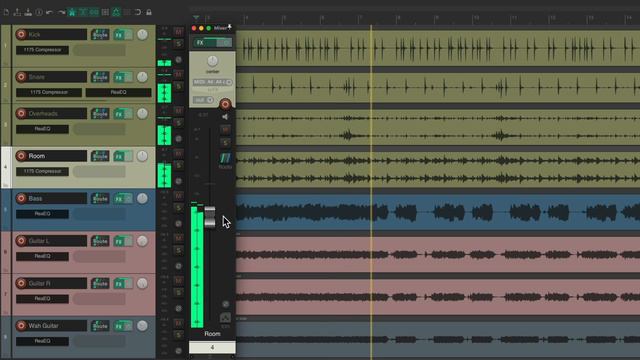The width and height of the screenshot is (640, 360).
Task: Open the ReaEQ slot on Wah Guitar track
Action: [42, 341]
